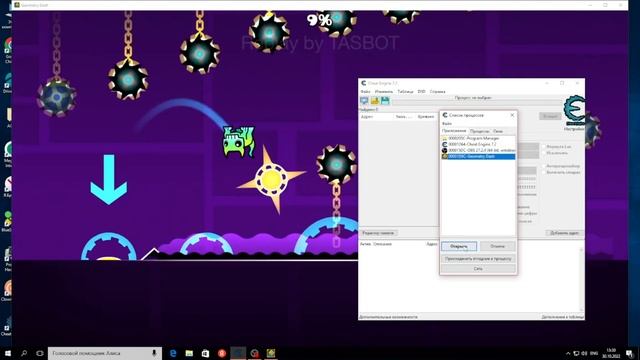Image resolution: width=640 pixels, height=360 pixels.
Task: Toggle the Исключить checkbox
Action: [x=544, y=153]
